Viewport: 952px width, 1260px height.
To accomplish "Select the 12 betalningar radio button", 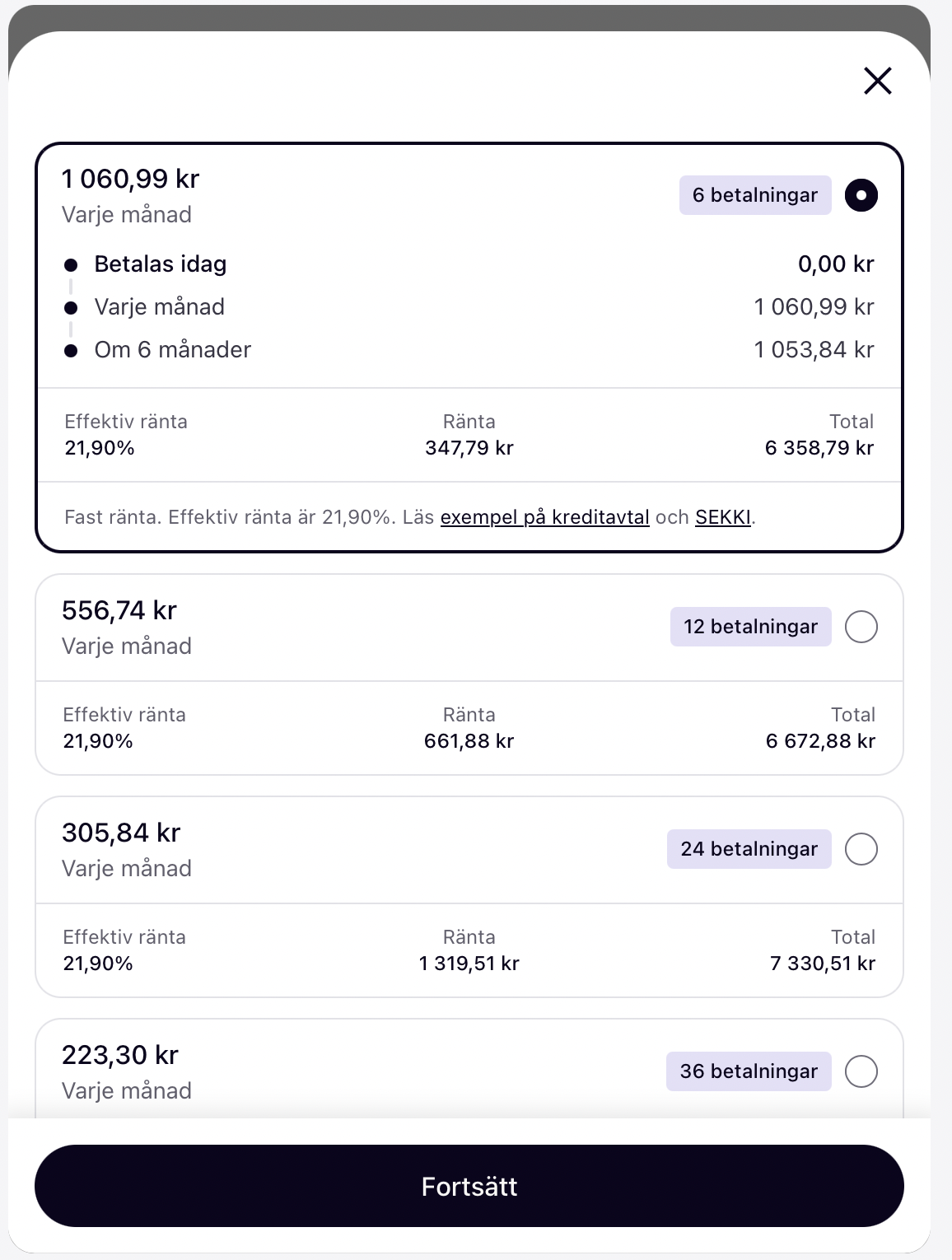I will 861,627.
